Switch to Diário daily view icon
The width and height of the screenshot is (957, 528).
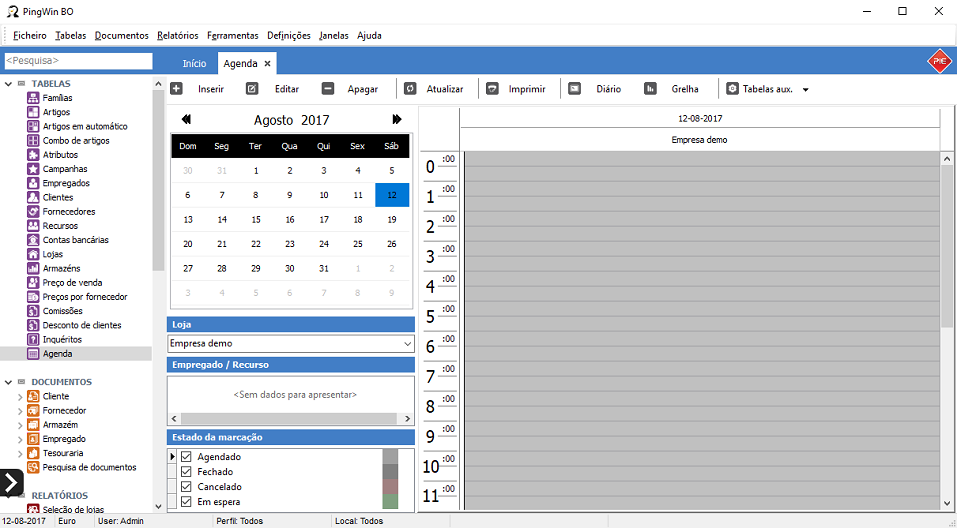575,89
